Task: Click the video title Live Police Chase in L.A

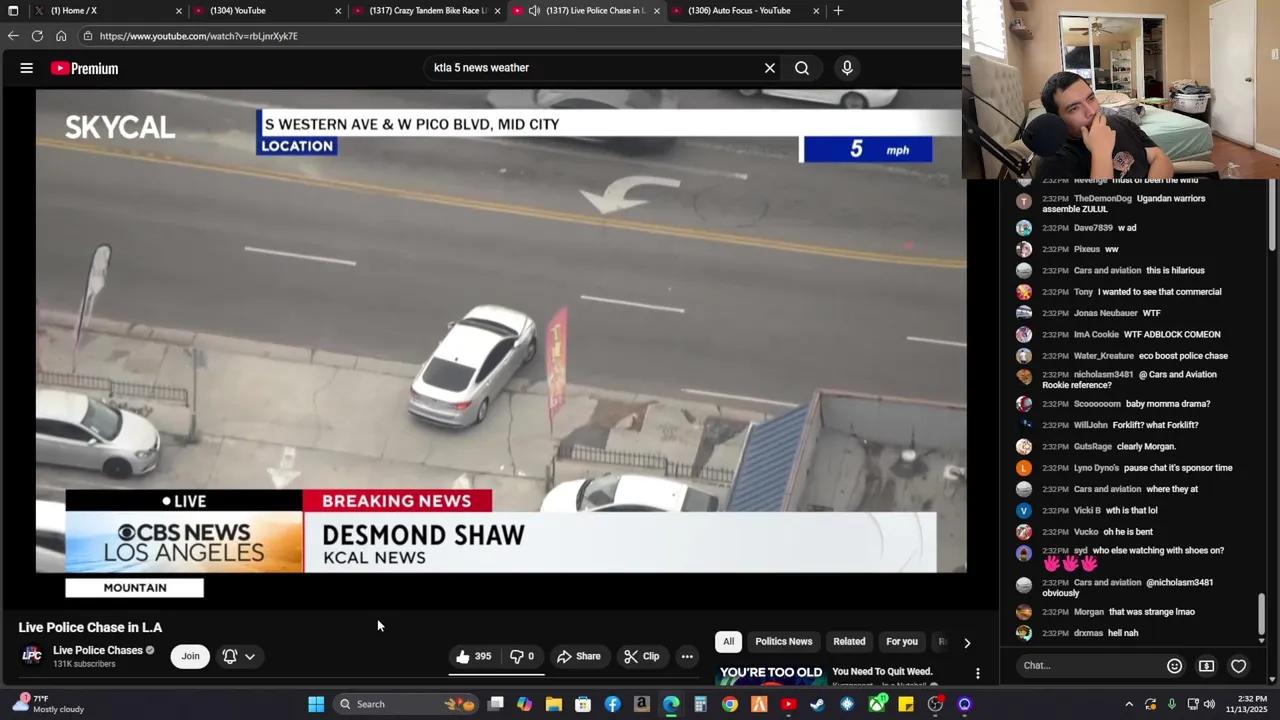Action: tap(90, 627)
